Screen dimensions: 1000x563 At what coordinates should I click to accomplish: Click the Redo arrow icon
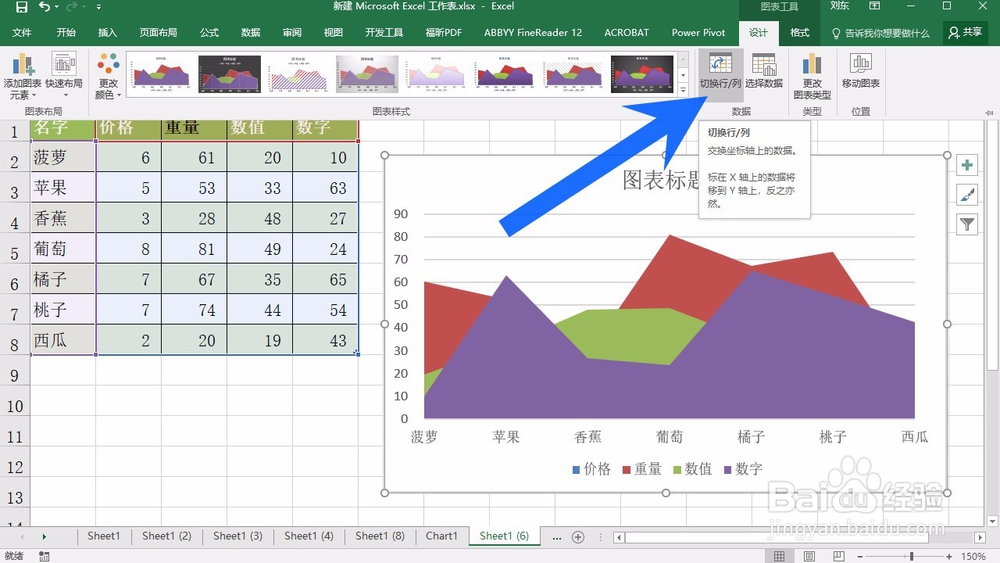pos(71,6)
